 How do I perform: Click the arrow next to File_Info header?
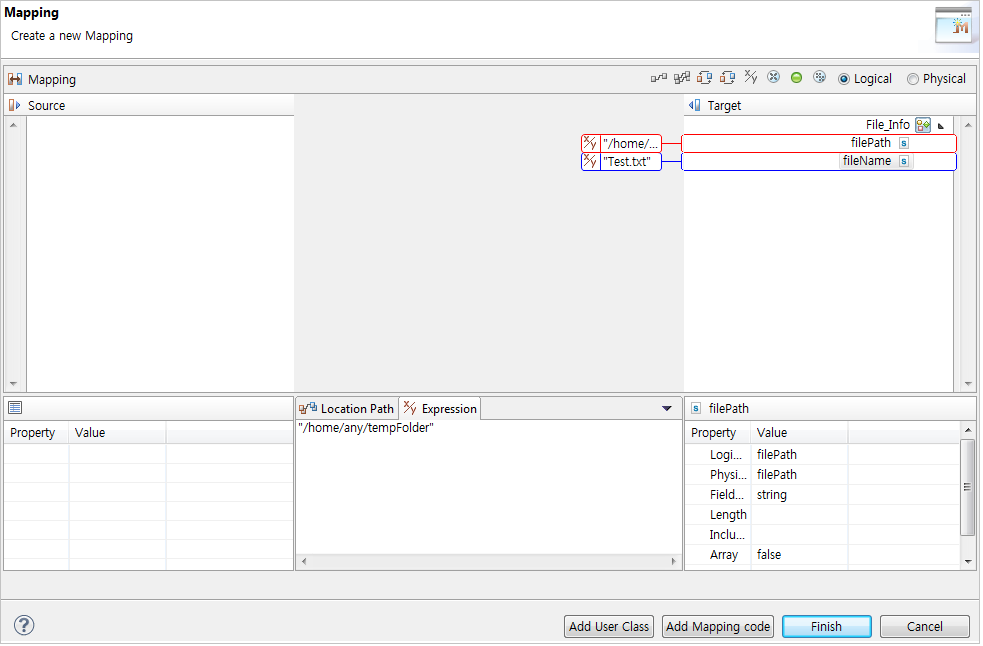[940, 125]
